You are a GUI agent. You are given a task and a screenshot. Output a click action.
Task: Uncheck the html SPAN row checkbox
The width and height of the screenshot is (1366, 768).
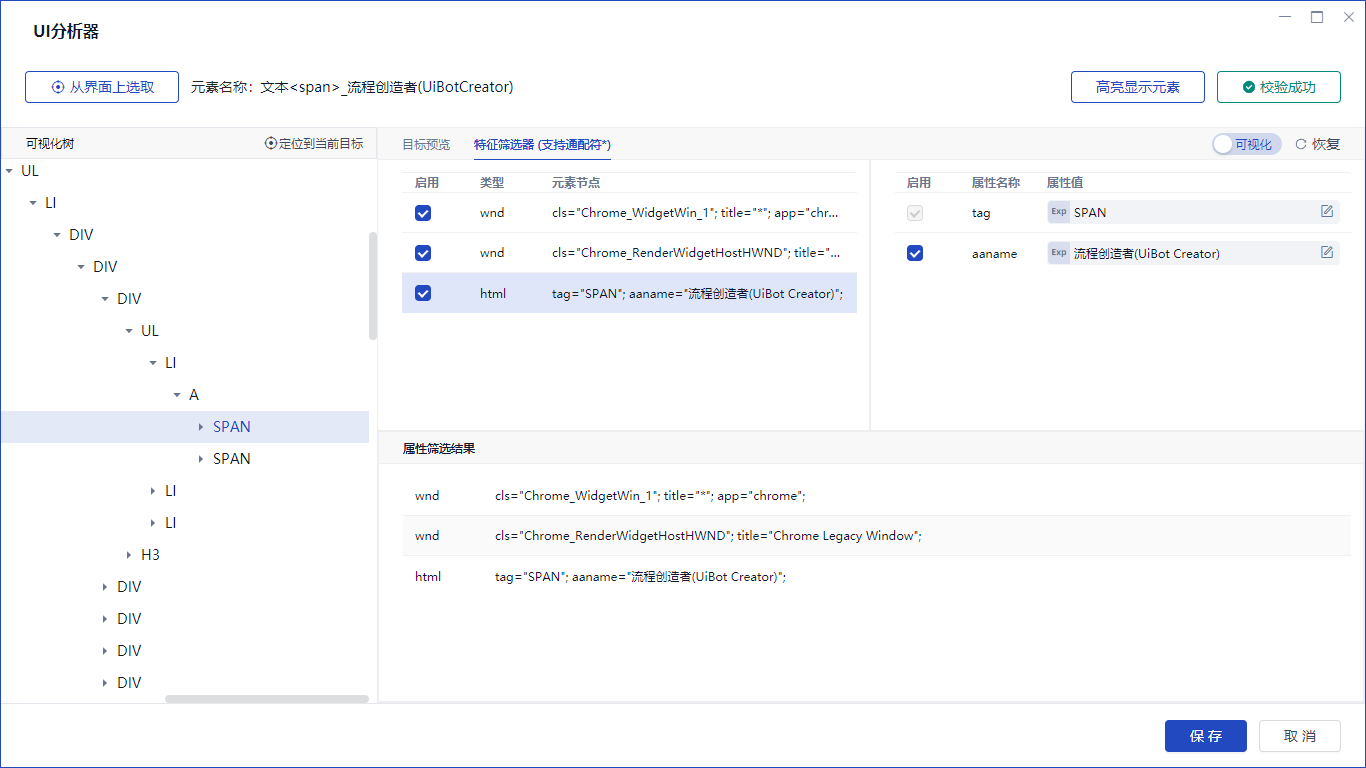423,293
